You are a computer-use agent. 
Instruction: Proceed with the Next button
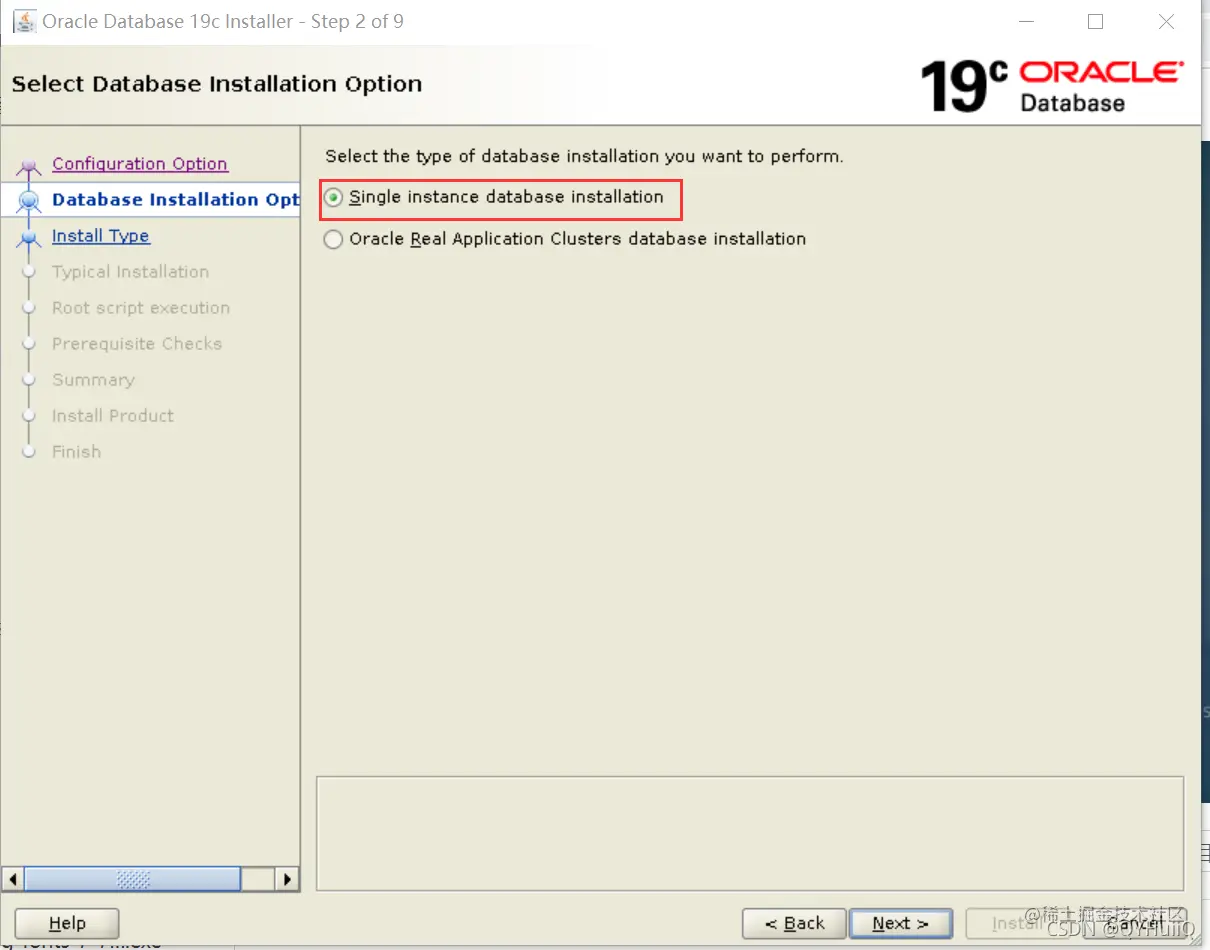point(900,923)
